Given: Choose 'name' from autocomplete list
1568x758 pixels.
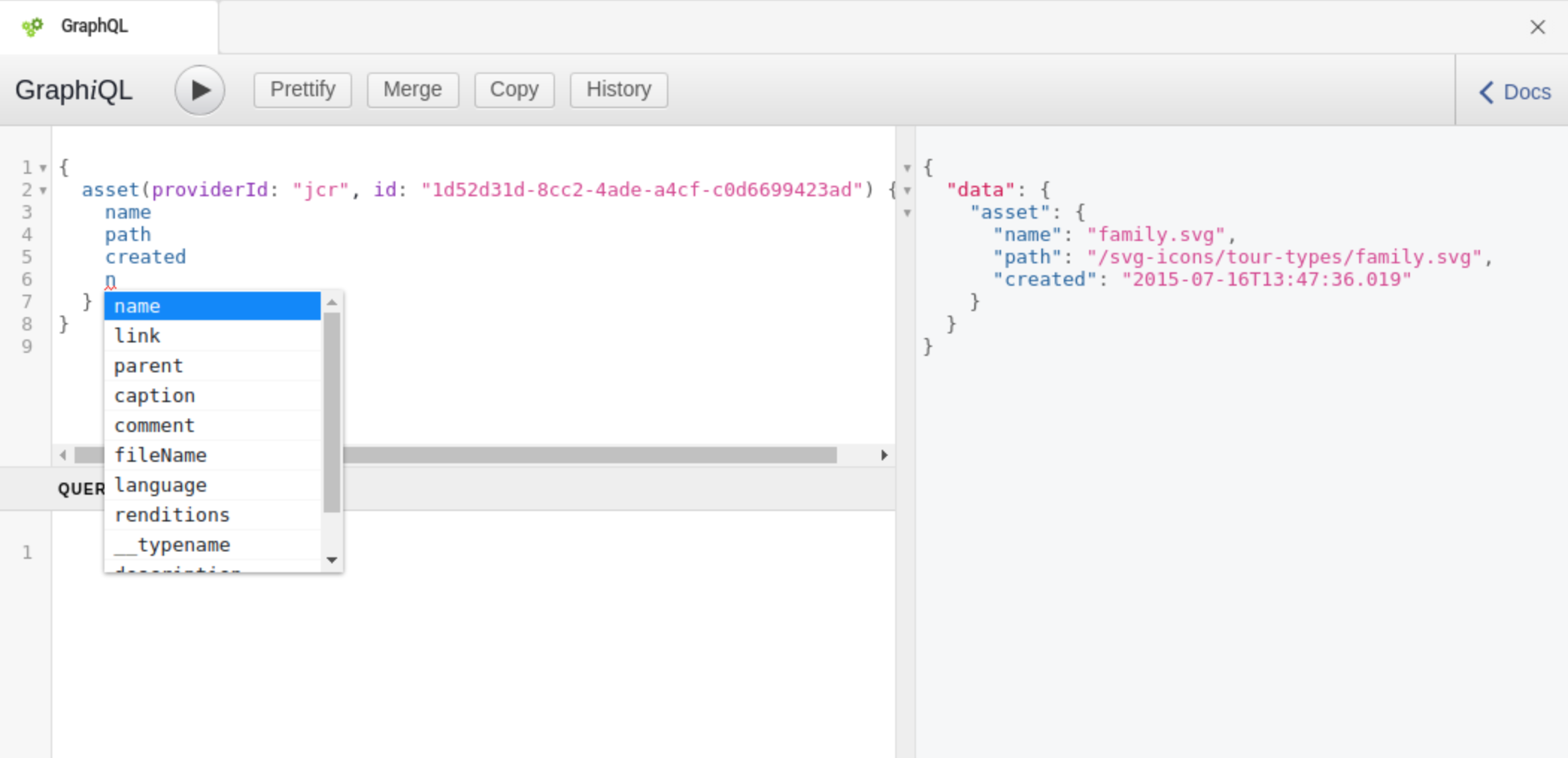Looking at the screenshot, I should pos(212,306).
